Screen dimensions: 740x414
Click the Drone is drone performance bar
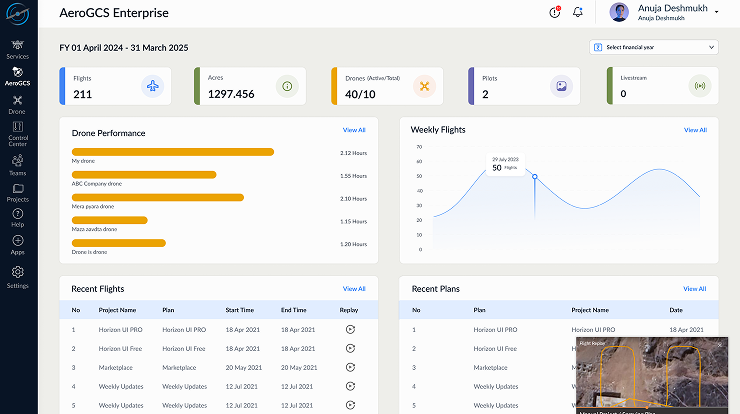118,243
